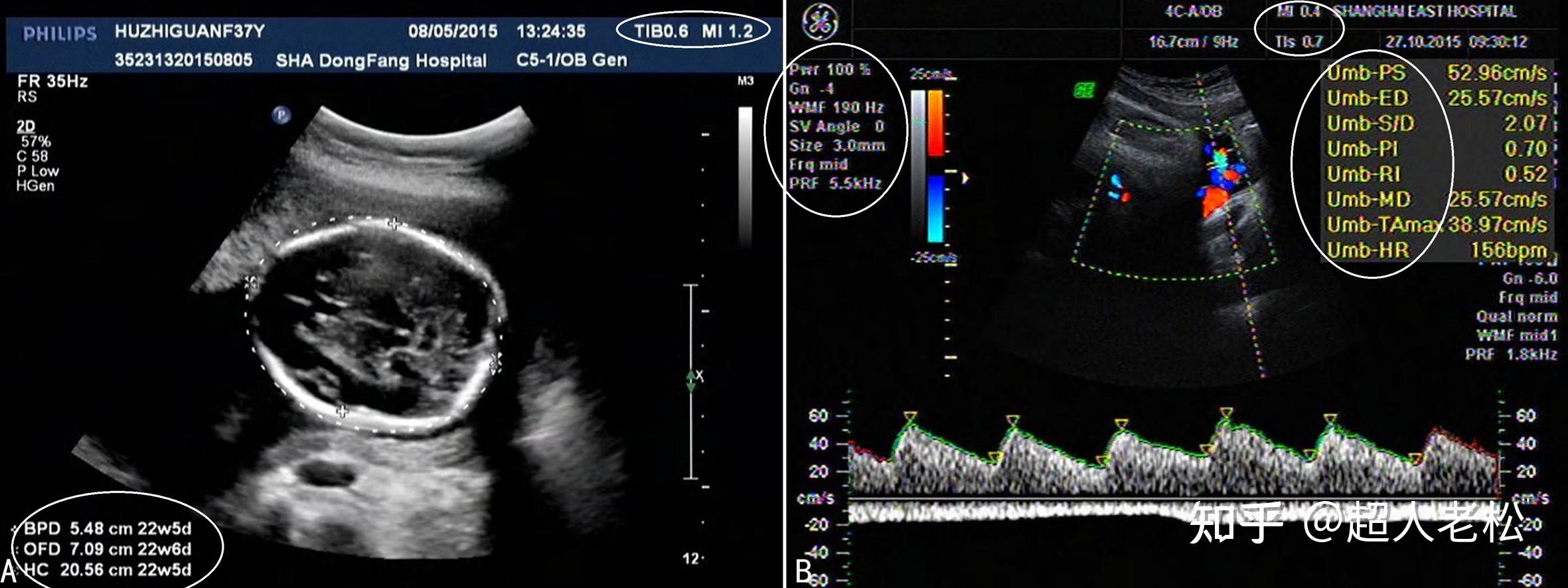Click the M3 map label
The image size is (1568, 588).
(x=745, y=81)
